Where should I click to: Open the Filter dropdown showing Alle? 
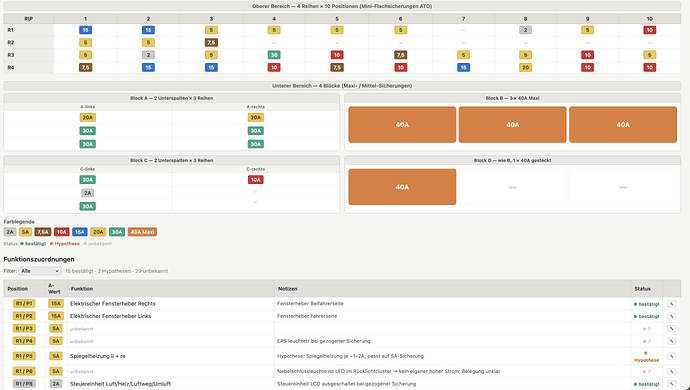[40, 271]
